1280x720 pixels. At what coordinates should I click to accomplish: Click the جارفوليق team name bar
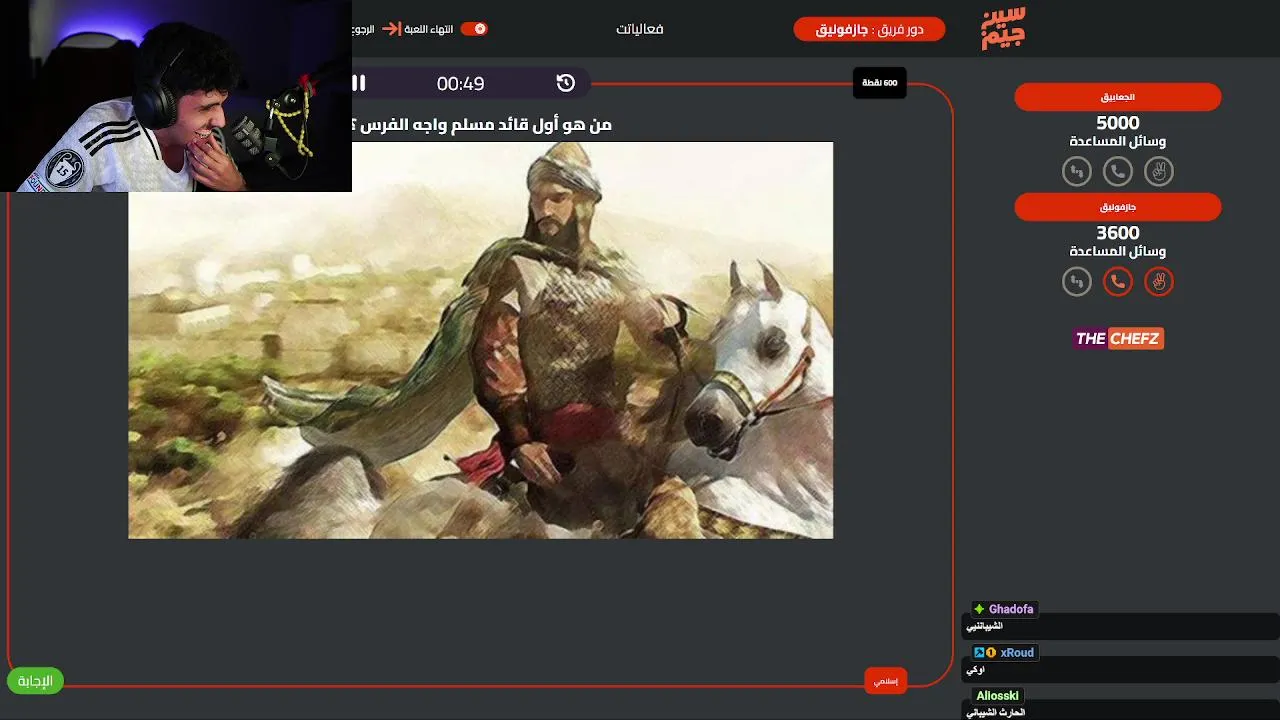[1118, 207]
